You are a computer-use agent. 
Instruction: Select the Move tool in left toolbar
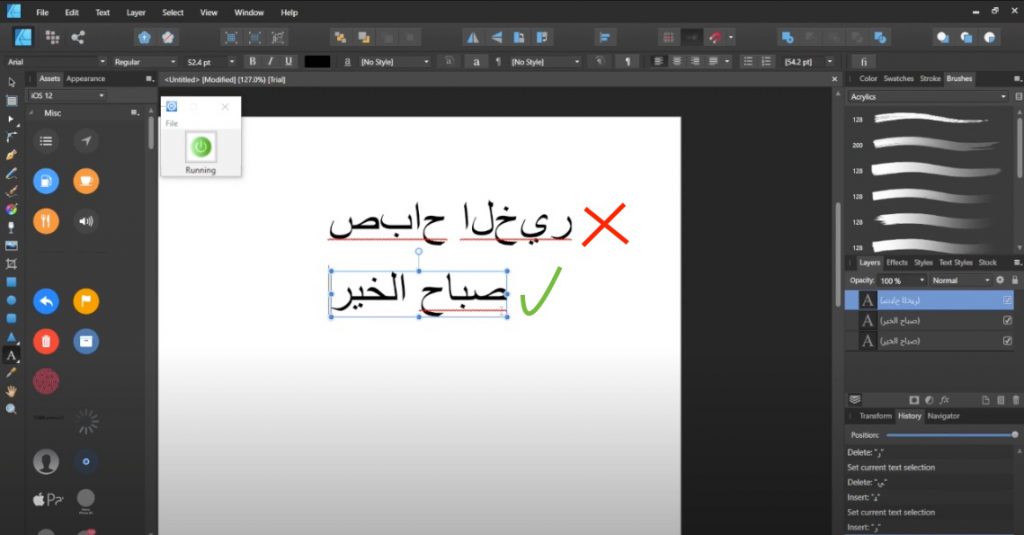[x=11, y=82]
